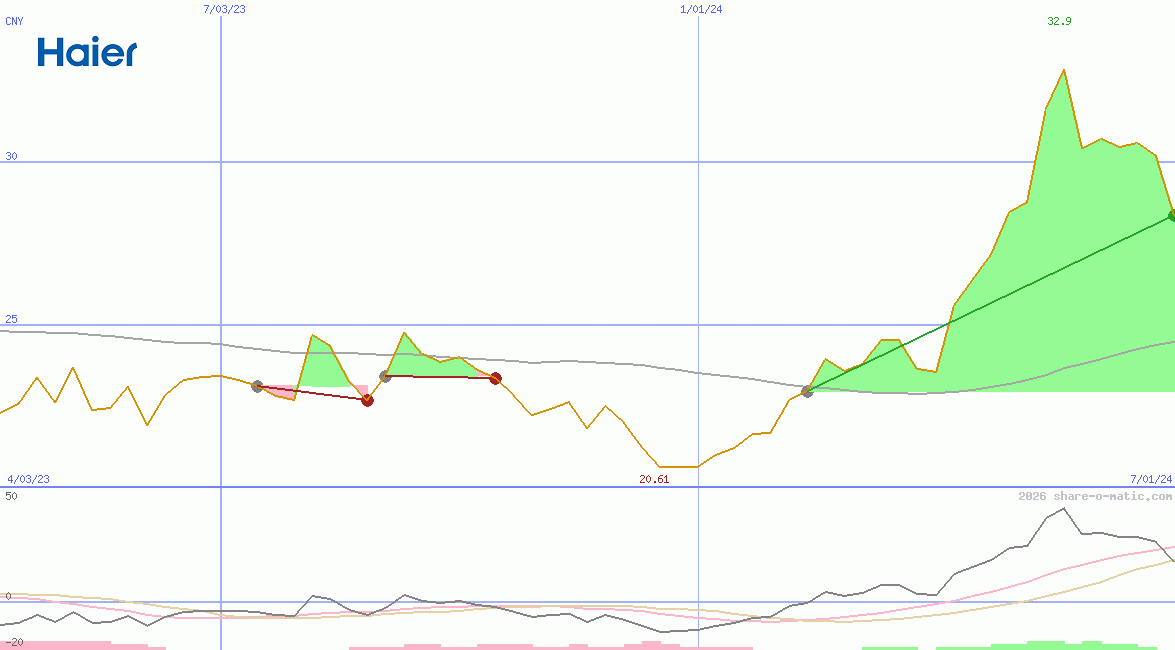Open the share-o-matic.com watermark link
Viewport: 1175px width, 650px height.
pyautogui.click(x=1095, y=496)
